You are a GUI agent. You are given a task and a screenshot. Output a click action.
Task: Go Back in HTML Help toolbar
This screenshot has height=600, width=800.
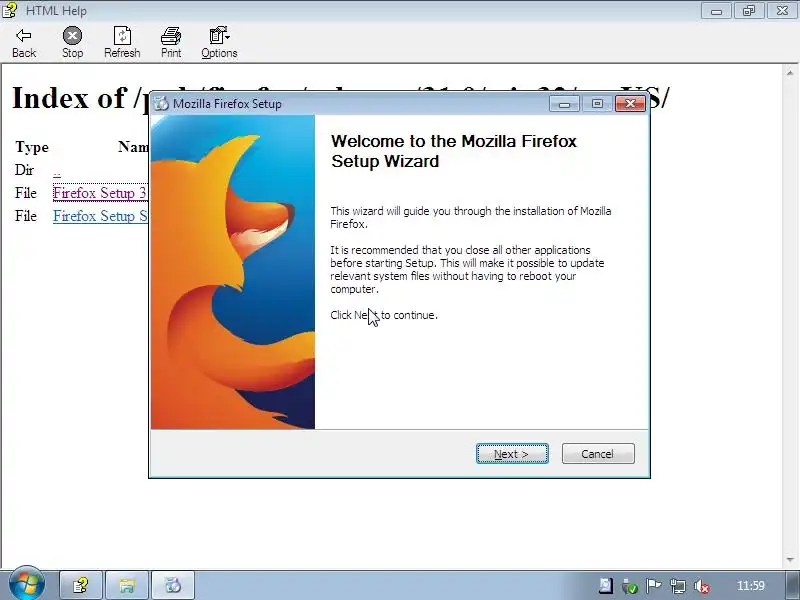coord(24,43)
